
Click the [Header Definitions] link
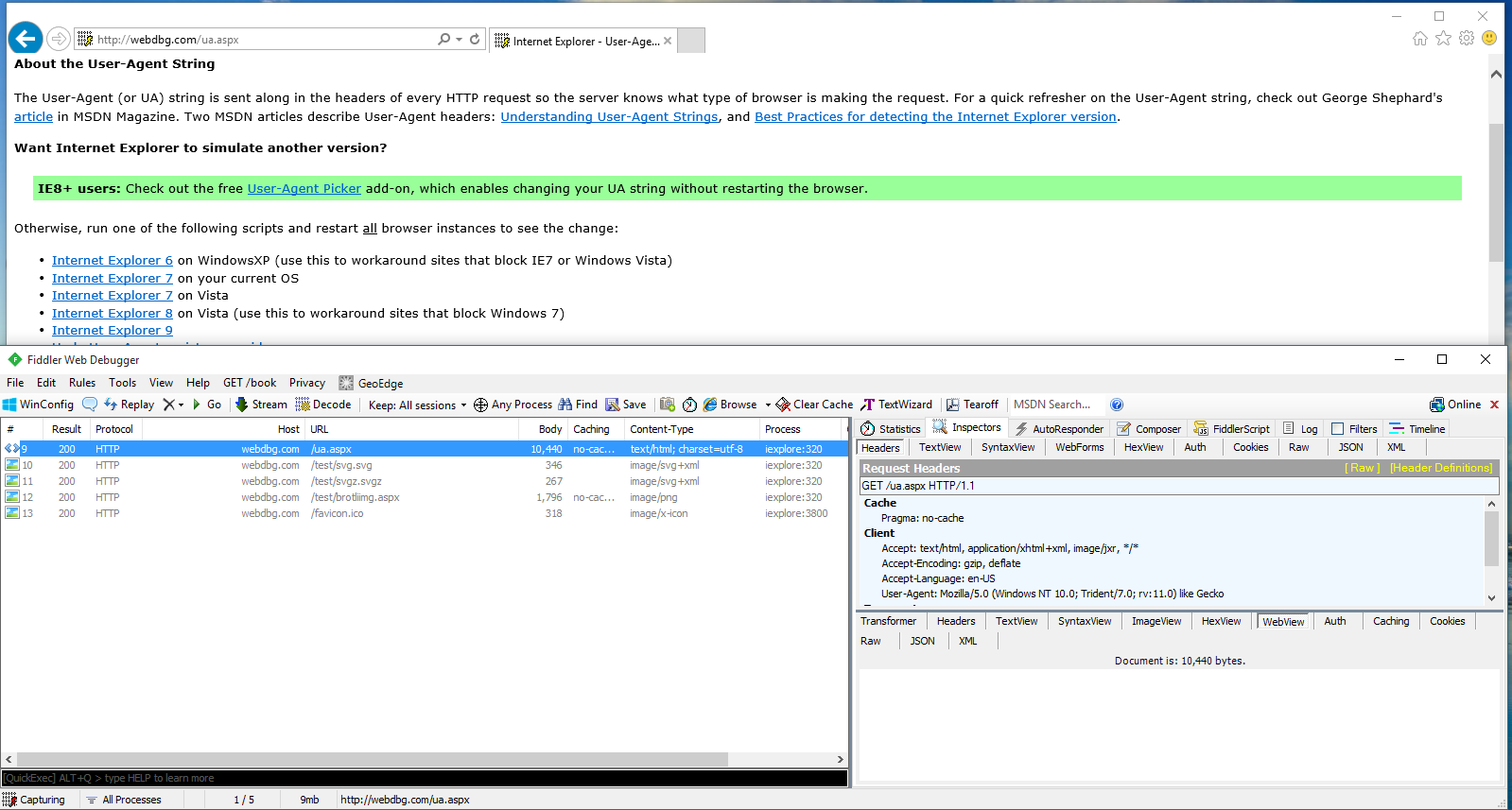[1441, 468]
